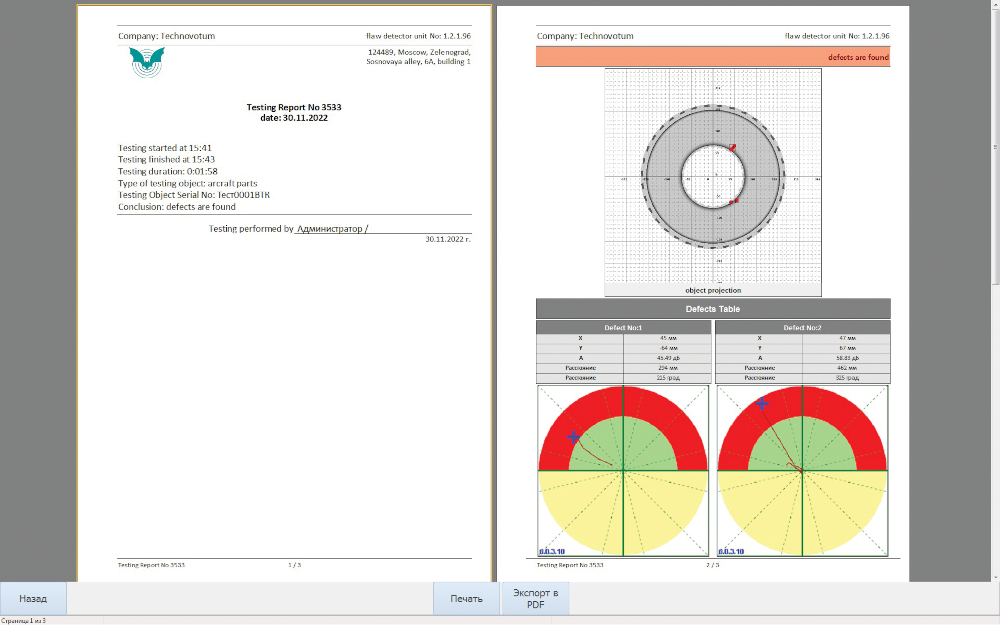The height and width of the screenshot is (625, 1000).
Task: Click the upper red defect marker on object projection
Action: tap(732, 148)
